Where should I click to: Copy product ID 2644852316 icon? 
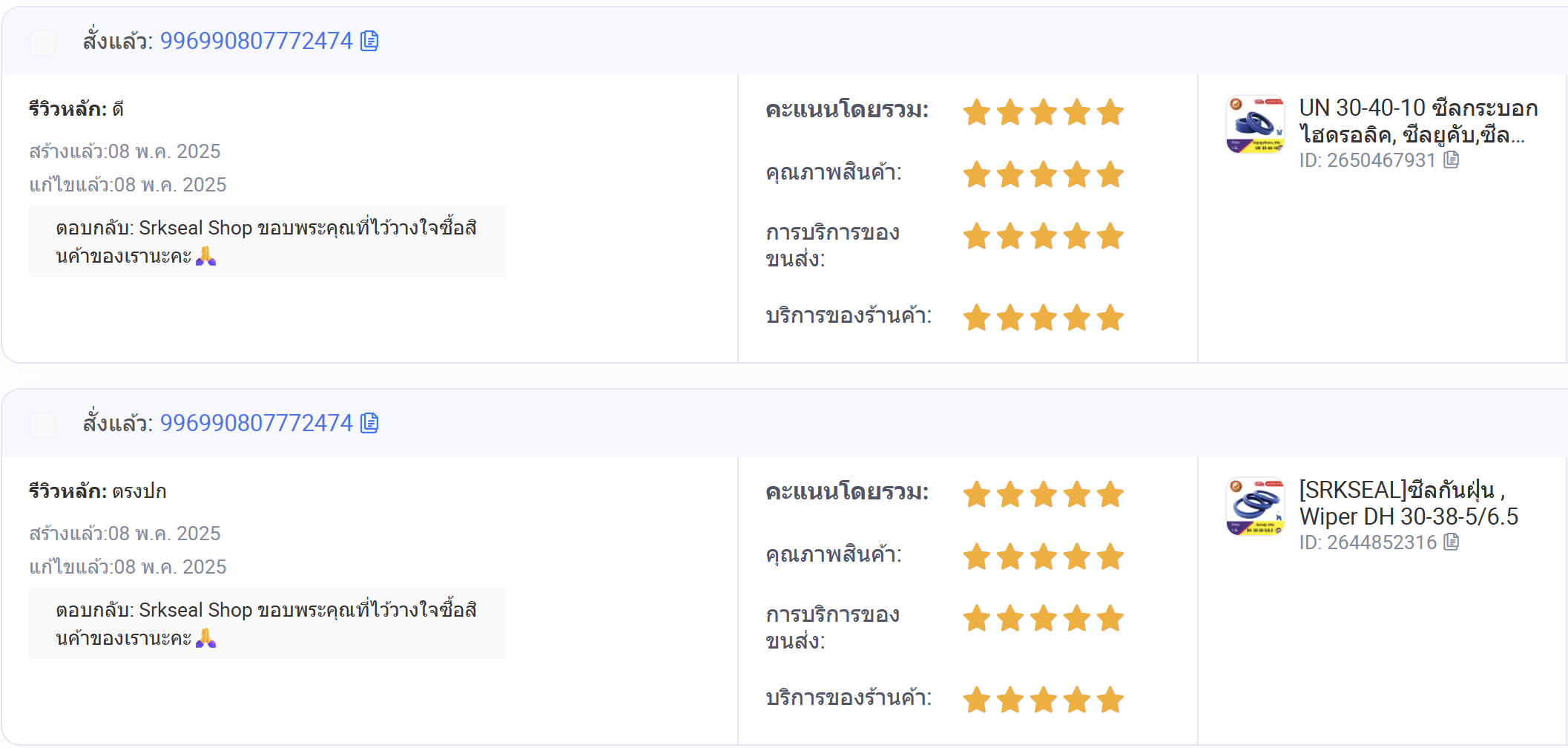[1452, 542]
